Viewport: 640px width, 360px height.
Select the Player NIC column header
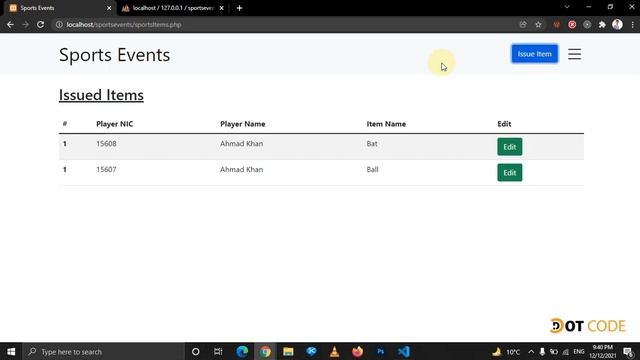(115, 124)
